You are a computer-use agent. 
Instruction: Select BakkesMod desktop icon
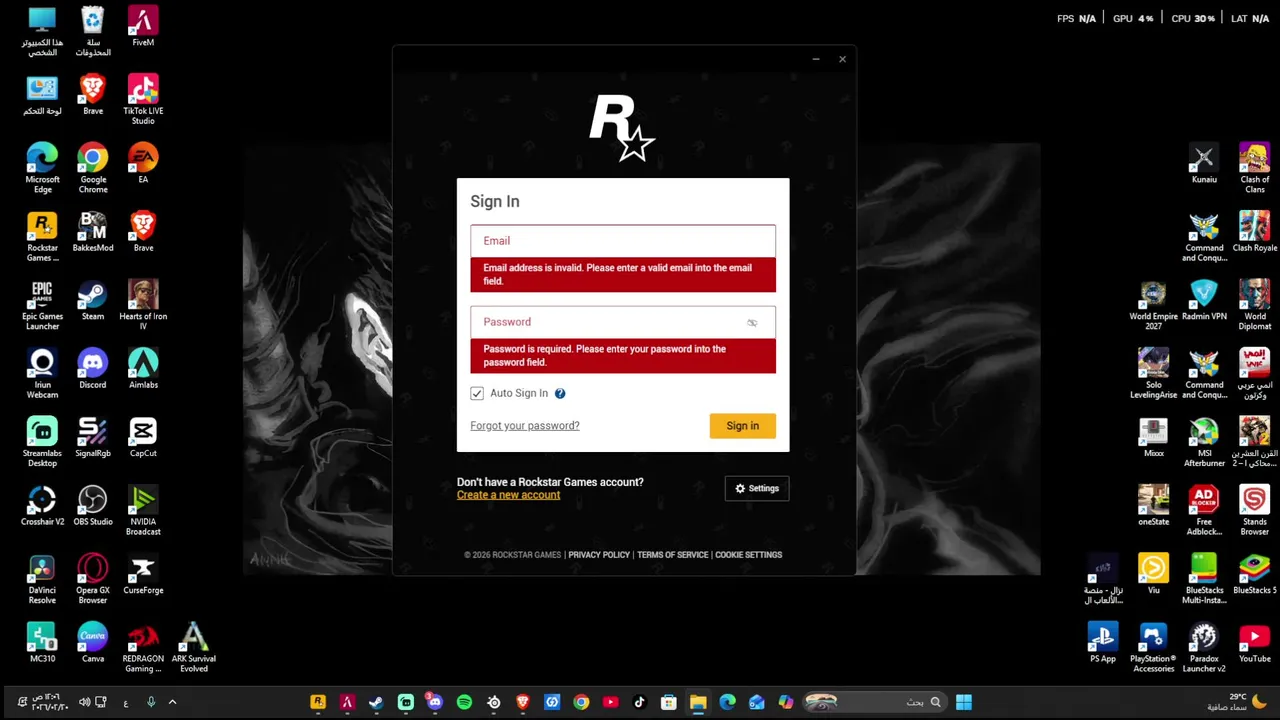click(x=93, y=232)
